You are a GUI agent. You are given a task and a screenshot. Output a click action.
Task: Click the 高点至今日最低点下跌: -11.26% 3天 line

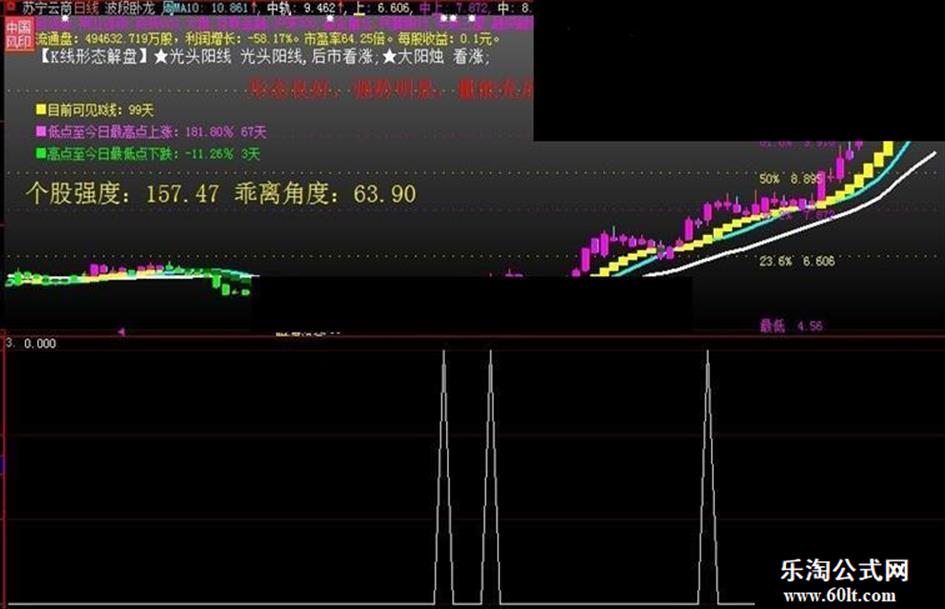(x=153, y=154)
